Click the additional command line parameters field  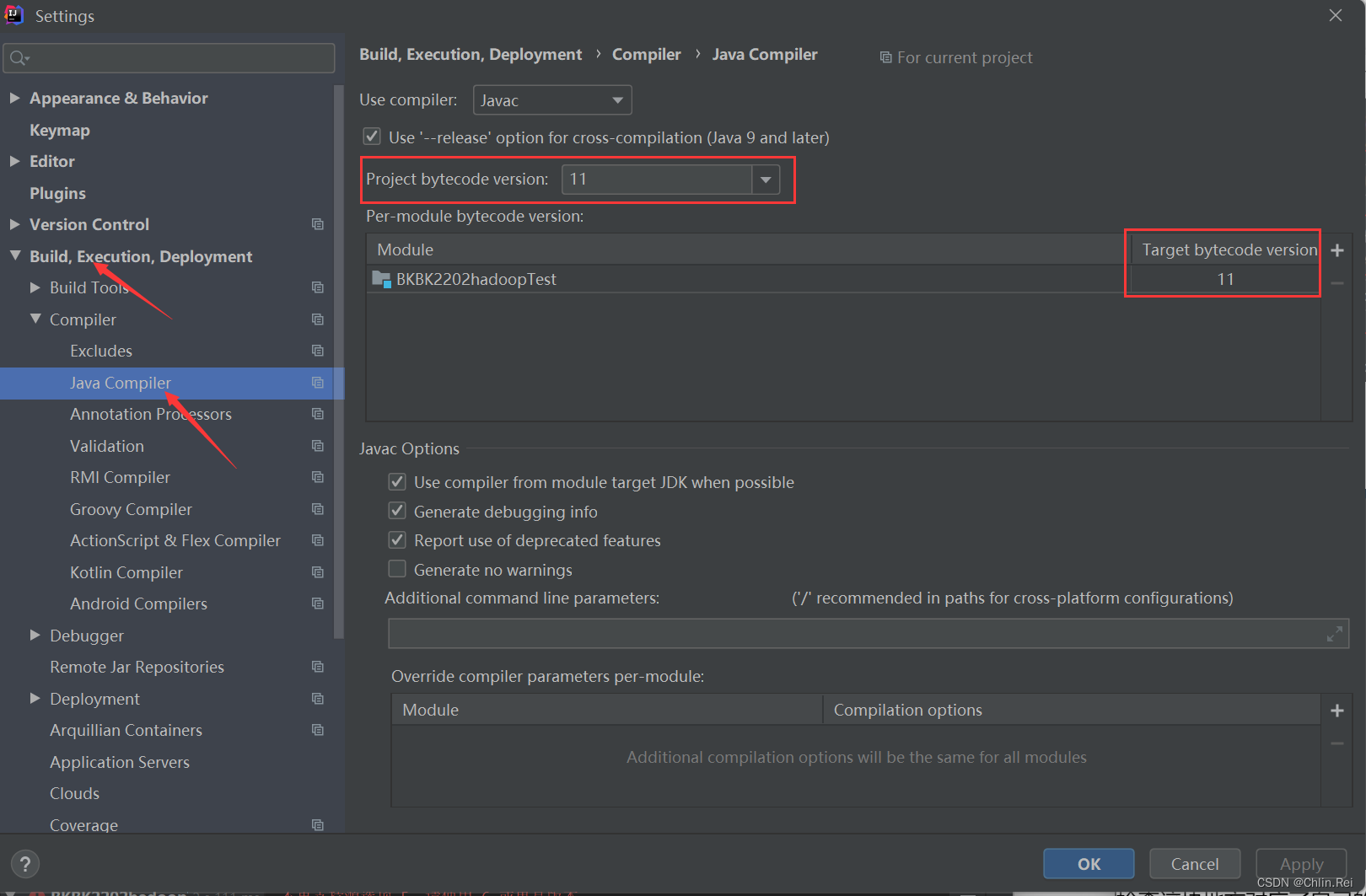869,634
